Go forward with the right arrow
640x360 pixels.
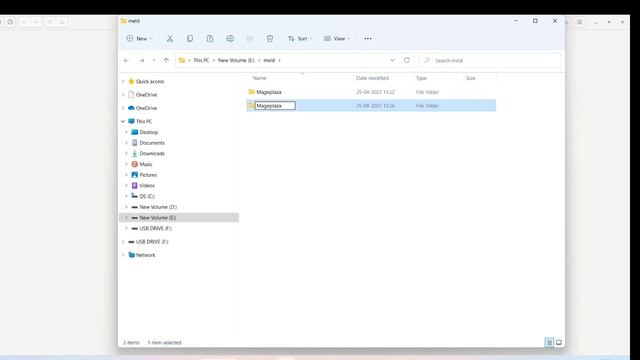coord(141,60)
